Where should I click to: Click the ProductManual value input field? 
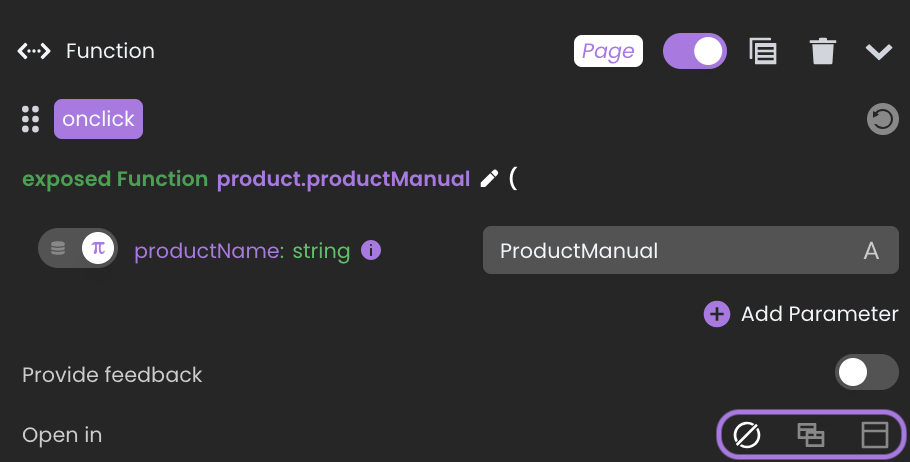[691, 250]
